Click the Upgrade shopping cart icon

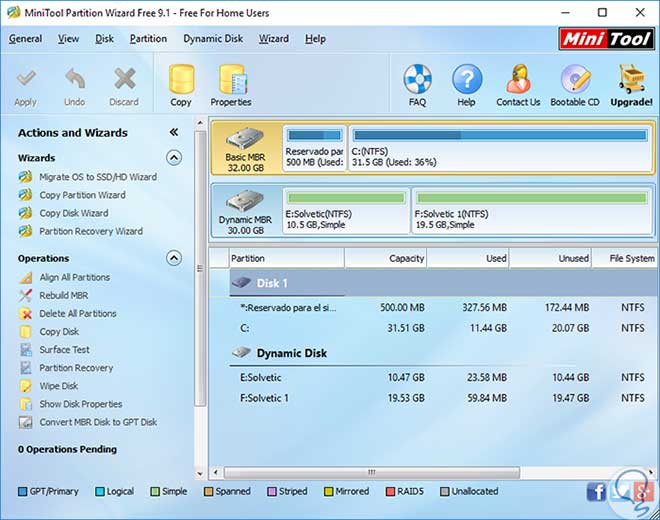tap(632, 79)
